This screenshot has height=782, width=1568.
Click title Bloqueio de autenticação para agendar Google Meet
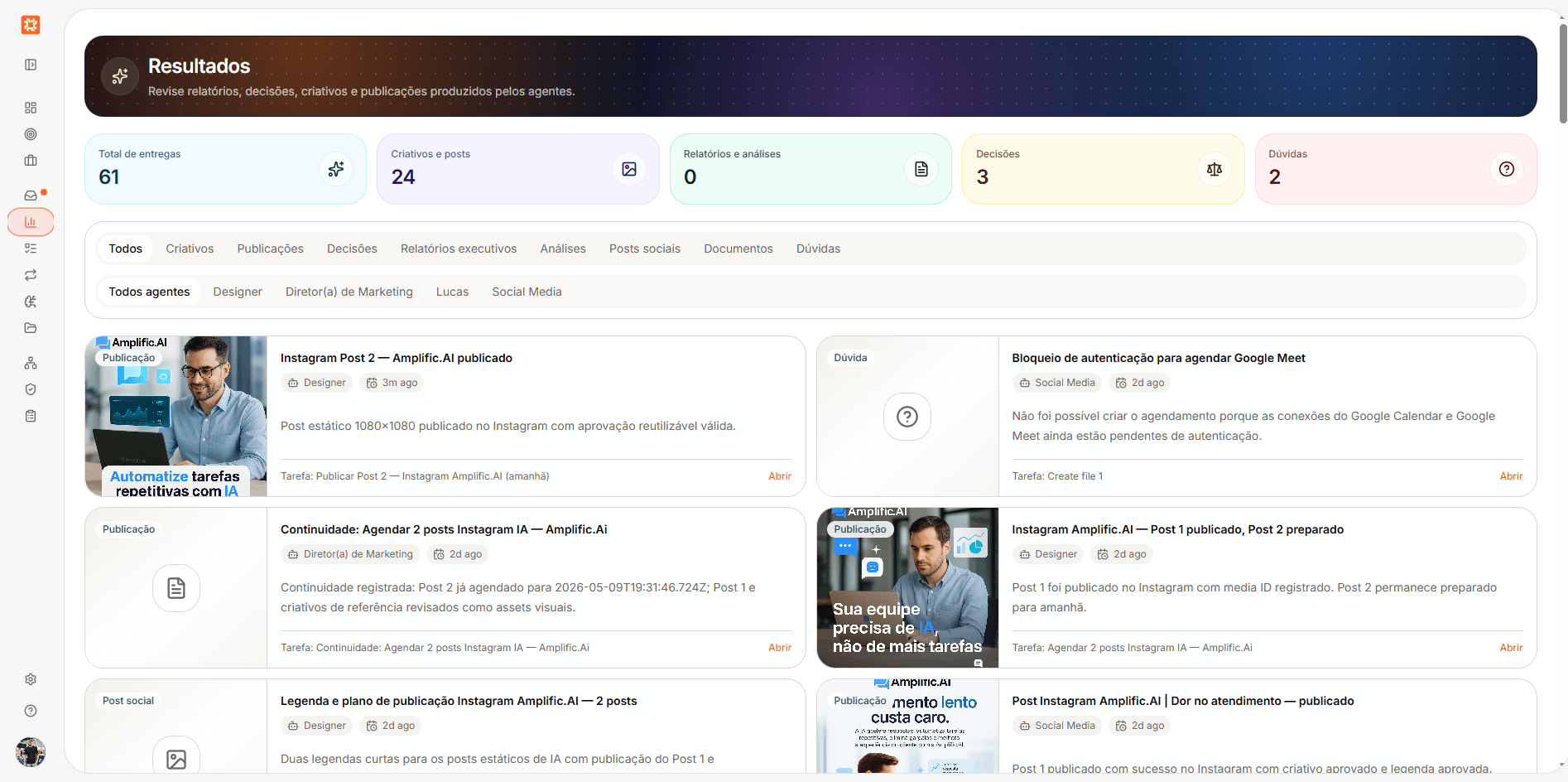(x=1158, y=358)
